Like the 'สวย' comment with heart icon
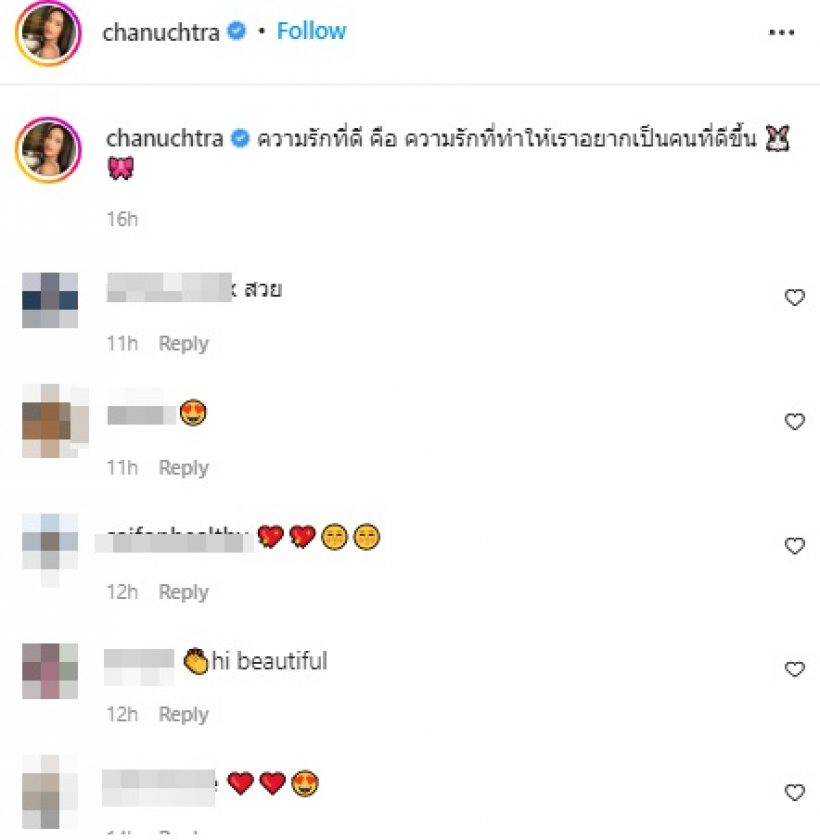The height and width of the screenshot is (840, 820). pyautogui.click(x=794, y=297)
